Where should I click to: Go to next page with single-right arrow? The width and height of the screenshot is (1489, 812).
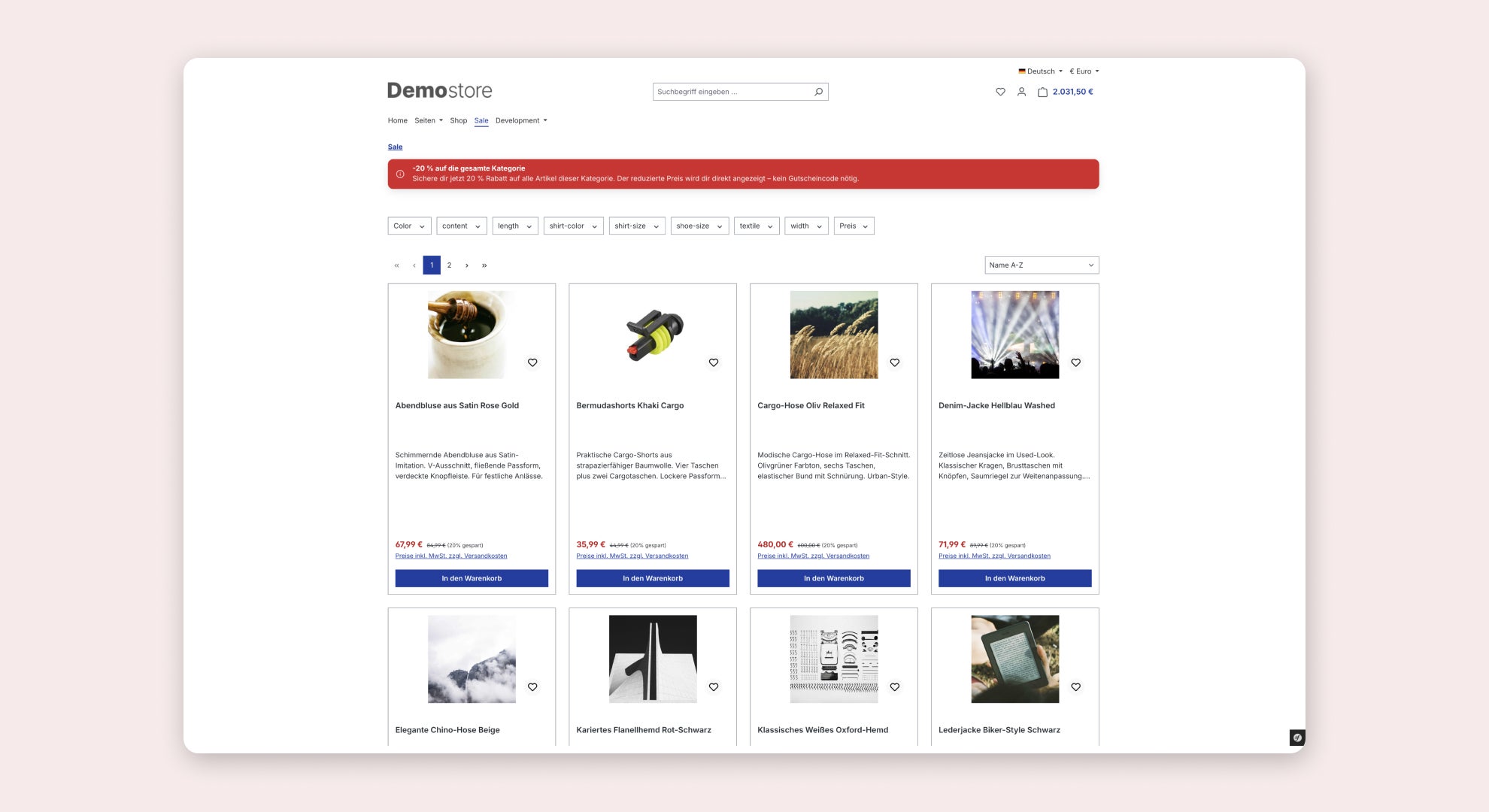pyautogui.click(x=467, y=265)
